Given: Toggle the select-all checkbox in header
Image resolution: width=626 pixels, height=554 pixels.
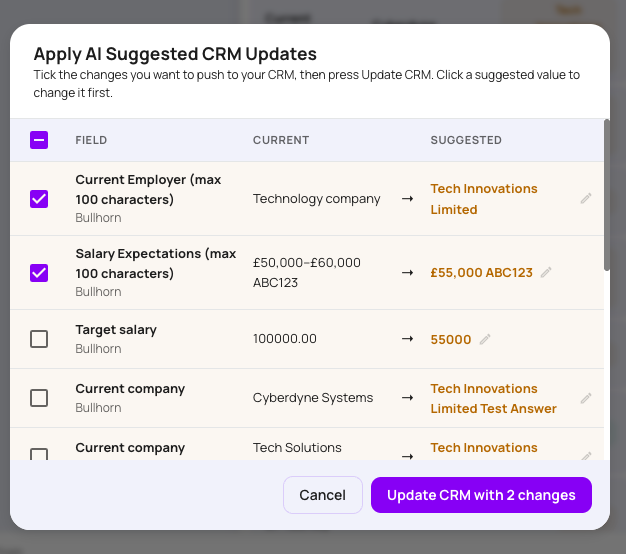Looking at the screenshot, I should point(39,140).
